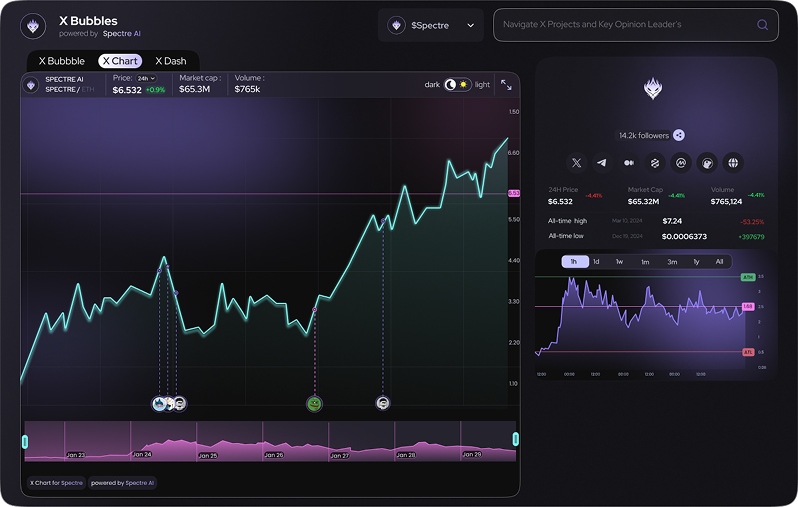
Task: Click the rightmost avatar in the three-avatar cluster
Action: click(180, 404)
